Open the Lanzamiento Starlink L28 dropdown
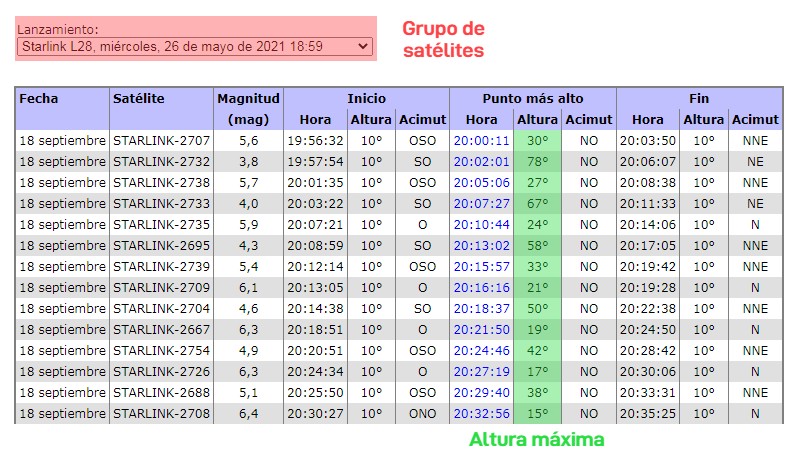 195,46
